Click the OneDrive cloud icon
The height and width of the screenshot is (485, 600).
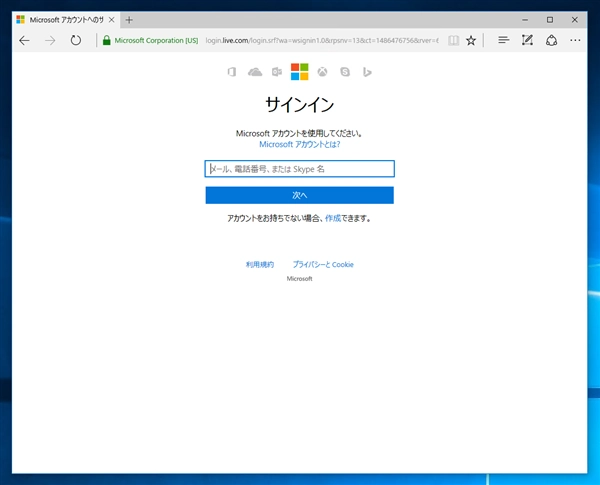click(x=255, y=72)
